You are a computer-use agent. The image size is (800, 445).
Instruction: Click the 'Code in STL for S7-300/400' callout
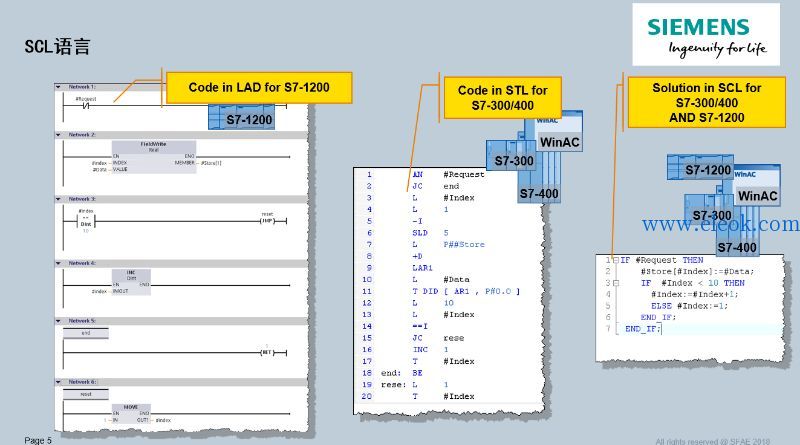503,98
